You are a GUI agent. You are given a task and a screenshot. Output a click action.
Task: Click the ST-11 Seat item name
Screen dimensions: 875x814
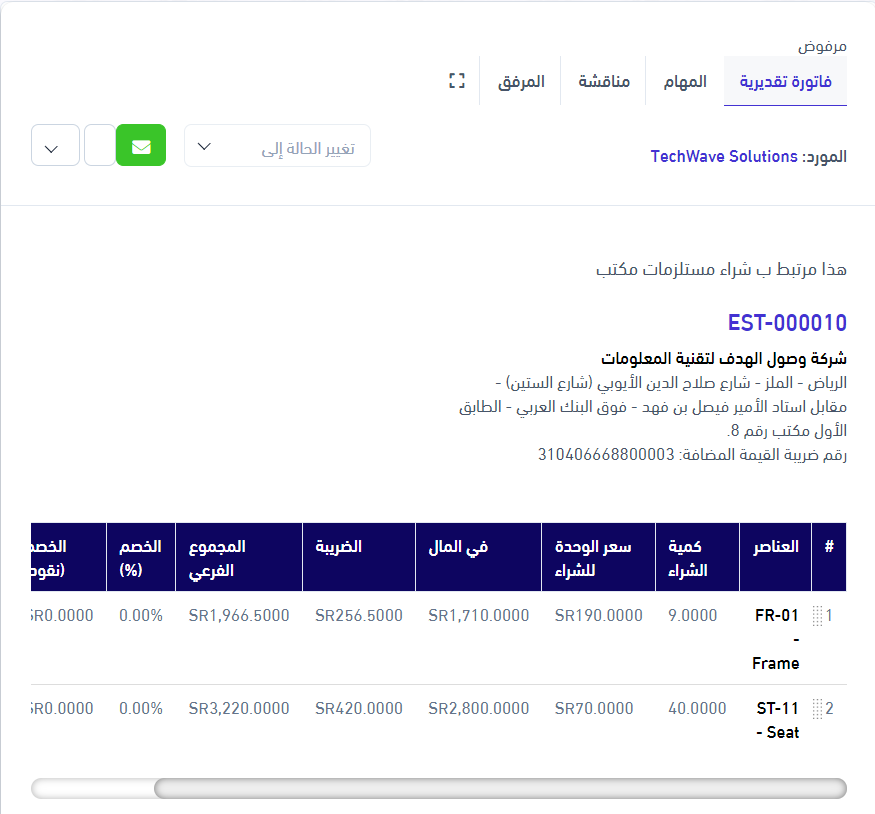[777, 720]
